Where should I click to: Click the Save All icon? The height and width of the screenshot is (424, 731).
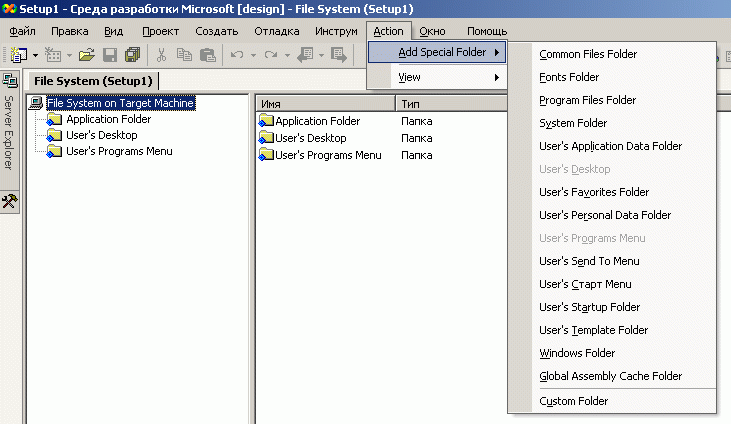[x=132, y=55]
